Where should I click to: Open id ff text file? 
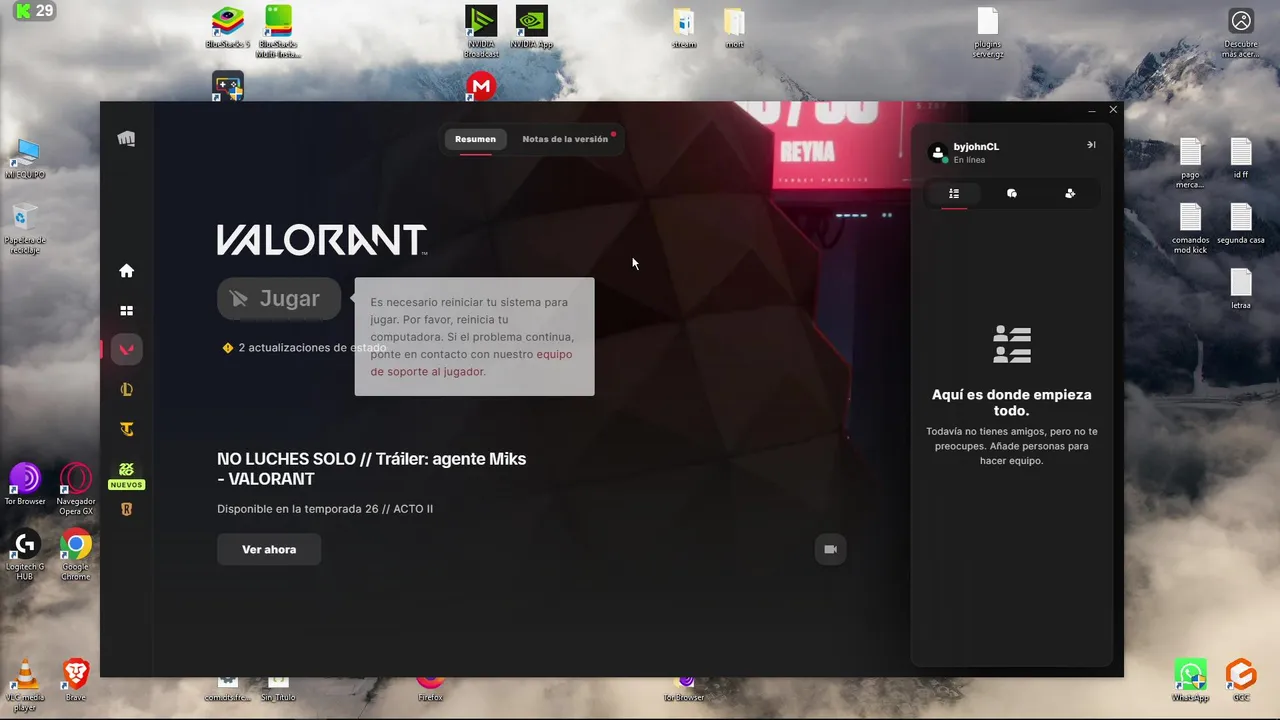1241,159
